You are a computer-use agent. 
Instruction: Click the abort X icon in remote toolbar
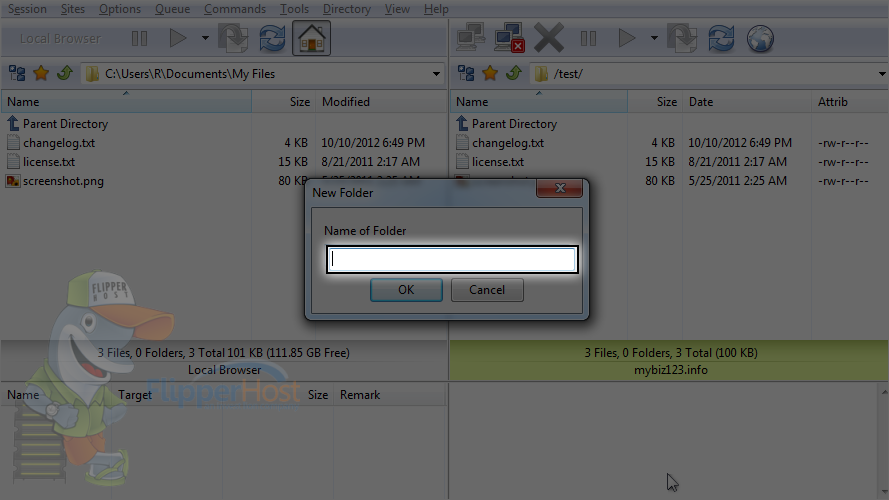pyautogui.click(x=549, y=38)
